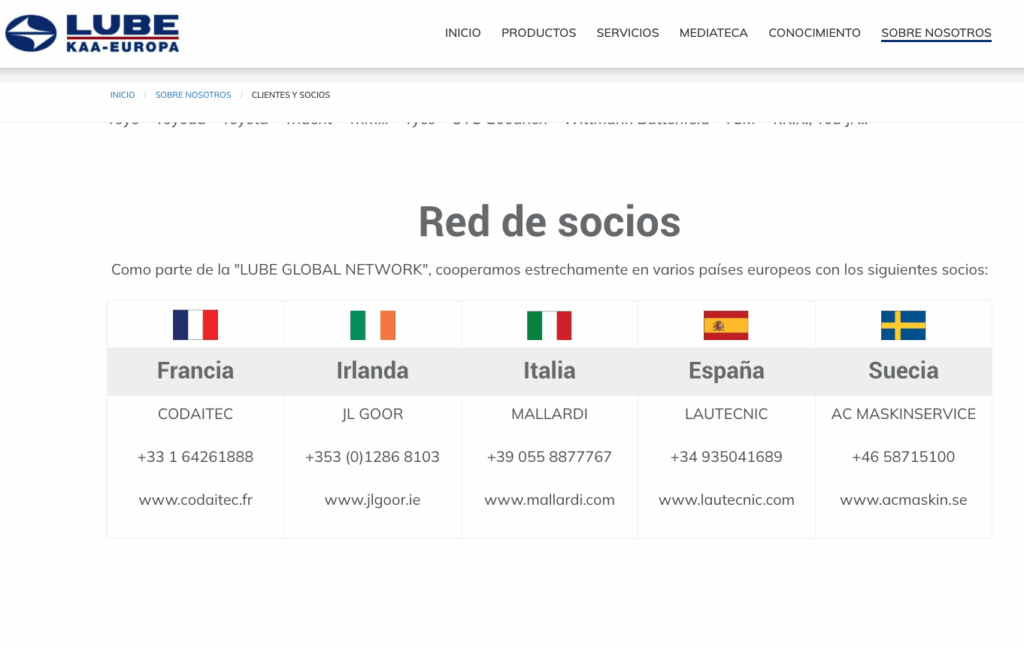
Task: Click the Ireland flag icon
Action: point(372,325)
